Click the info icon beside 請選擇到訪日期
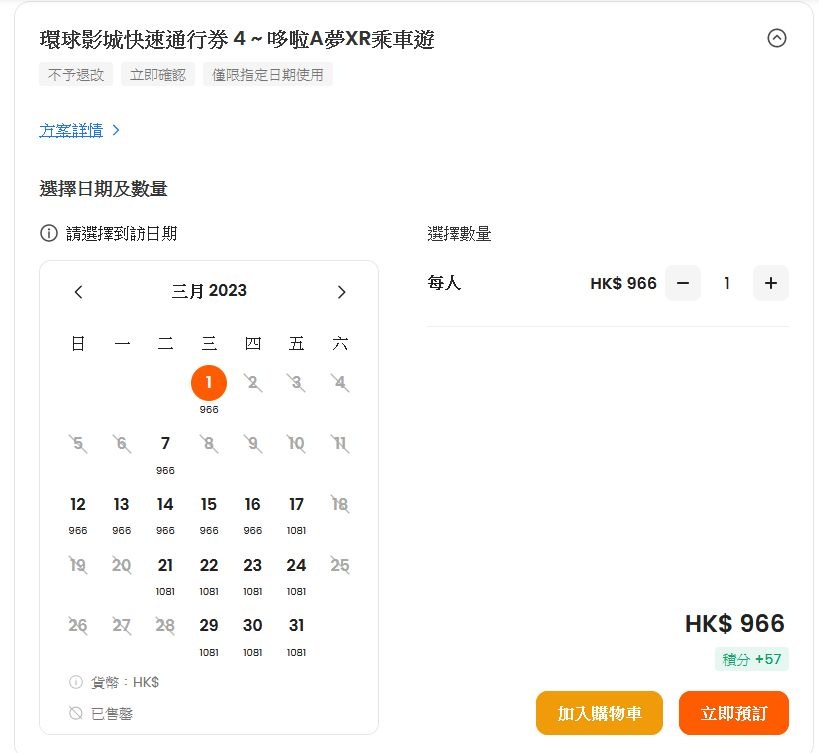Viewport: 819px width, 753px height. [49, 233]
